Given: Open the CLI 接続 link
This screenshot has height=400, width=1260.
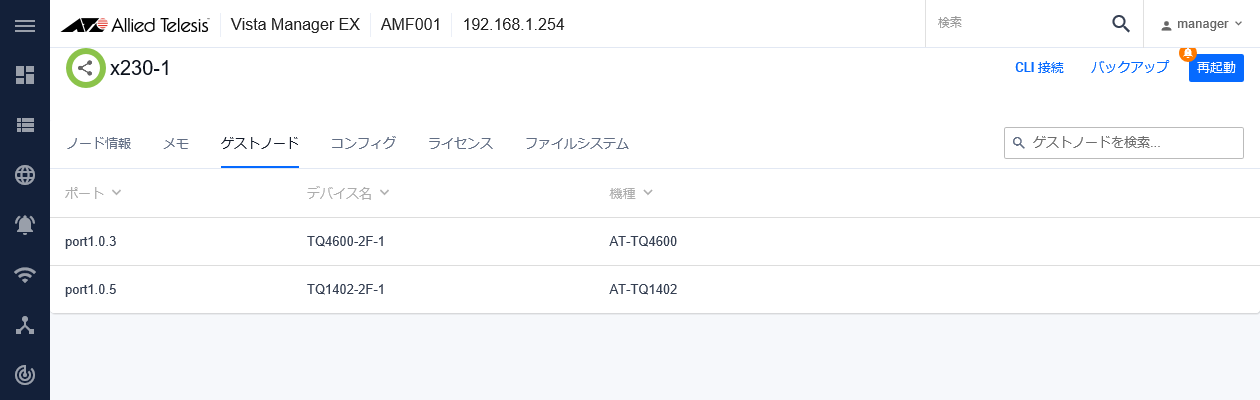Looking at the screenshot, I should point(1039,68).
